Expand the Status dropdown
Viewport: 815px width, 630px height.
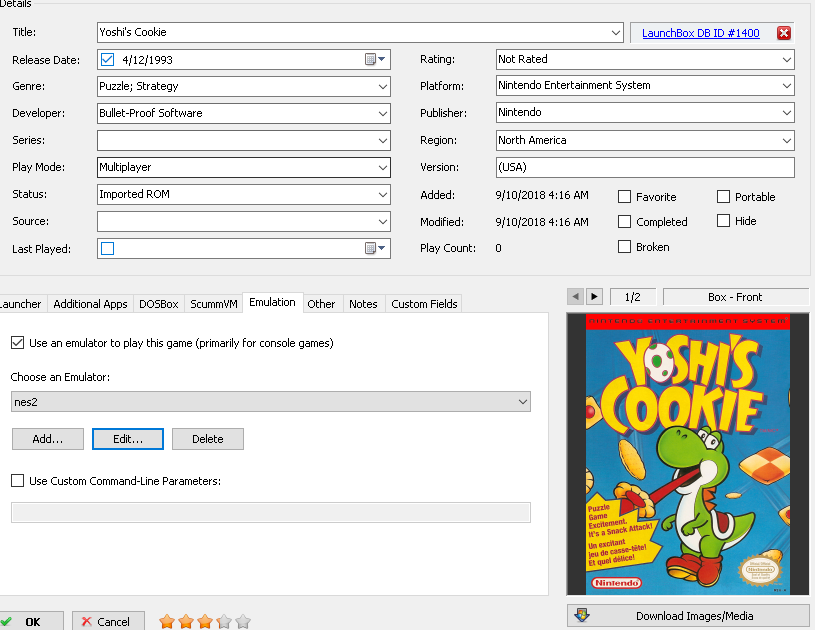pyautogui.click(x=383, y=194)
